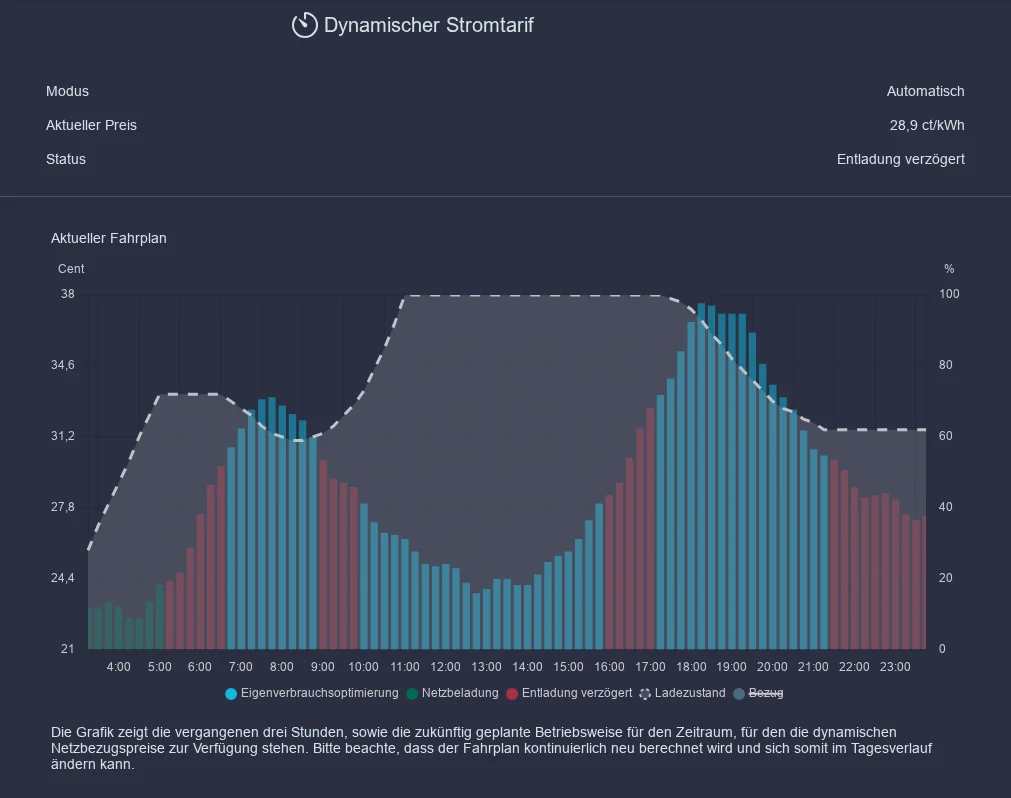Toggle the Ladezustand legend entry
The width and height of the screenshot is (1011, 798).
[x=682, y=694]
